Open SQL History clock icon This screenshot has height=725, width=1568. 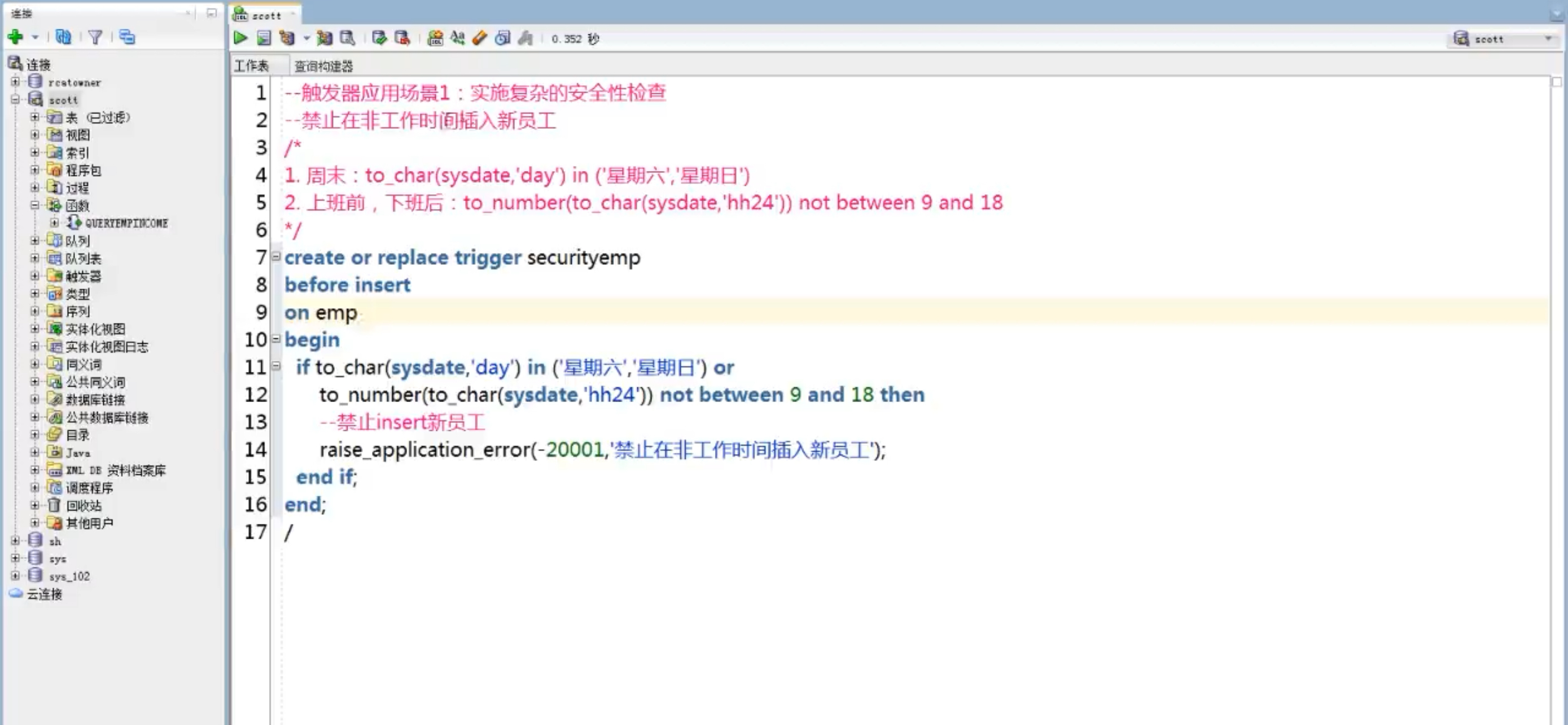502,38
